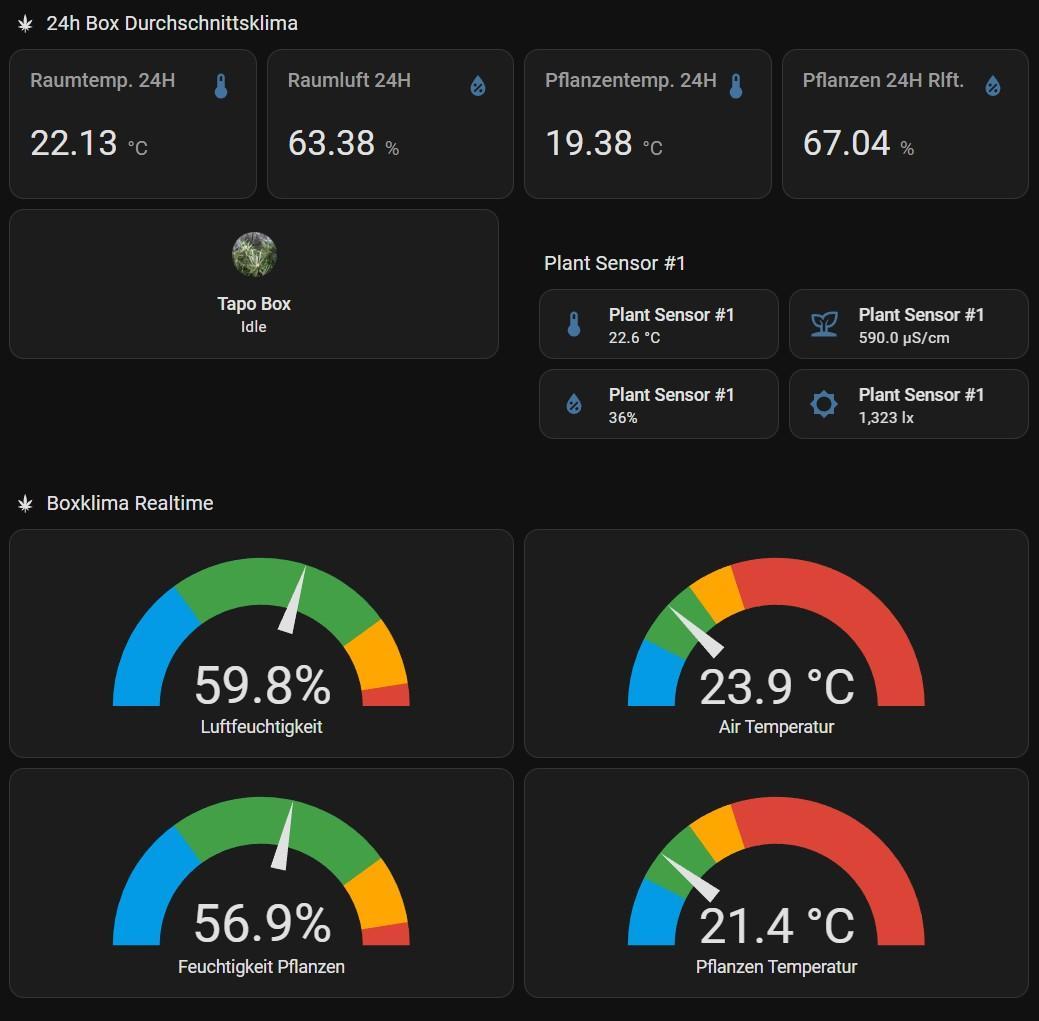Click the leaf icon beside Boxklima Realtime heading
Viewport: 1039px width, 1021px height.
click(x=25, y=503)
